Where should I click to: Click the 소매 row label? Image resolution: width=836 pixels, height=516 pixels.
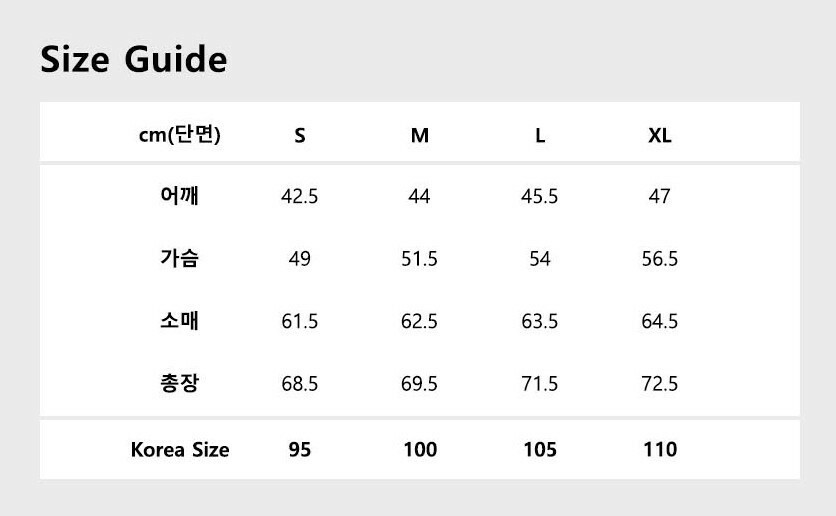180,321
